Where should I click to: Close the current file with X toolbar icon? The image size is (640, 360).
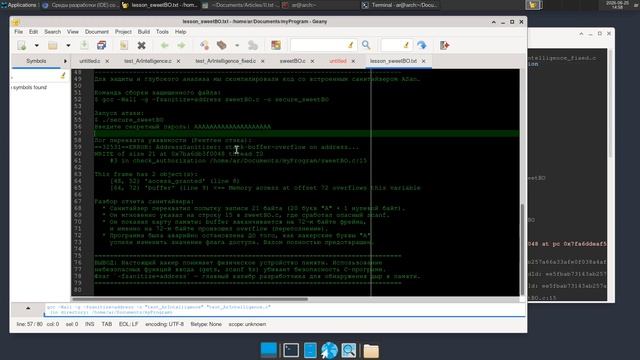[141, 45]
